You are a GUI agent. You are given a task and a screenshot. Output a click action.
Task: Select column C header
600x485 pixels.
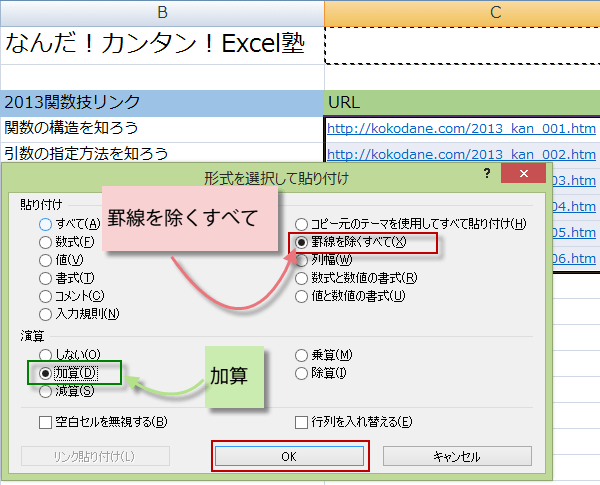462,13
